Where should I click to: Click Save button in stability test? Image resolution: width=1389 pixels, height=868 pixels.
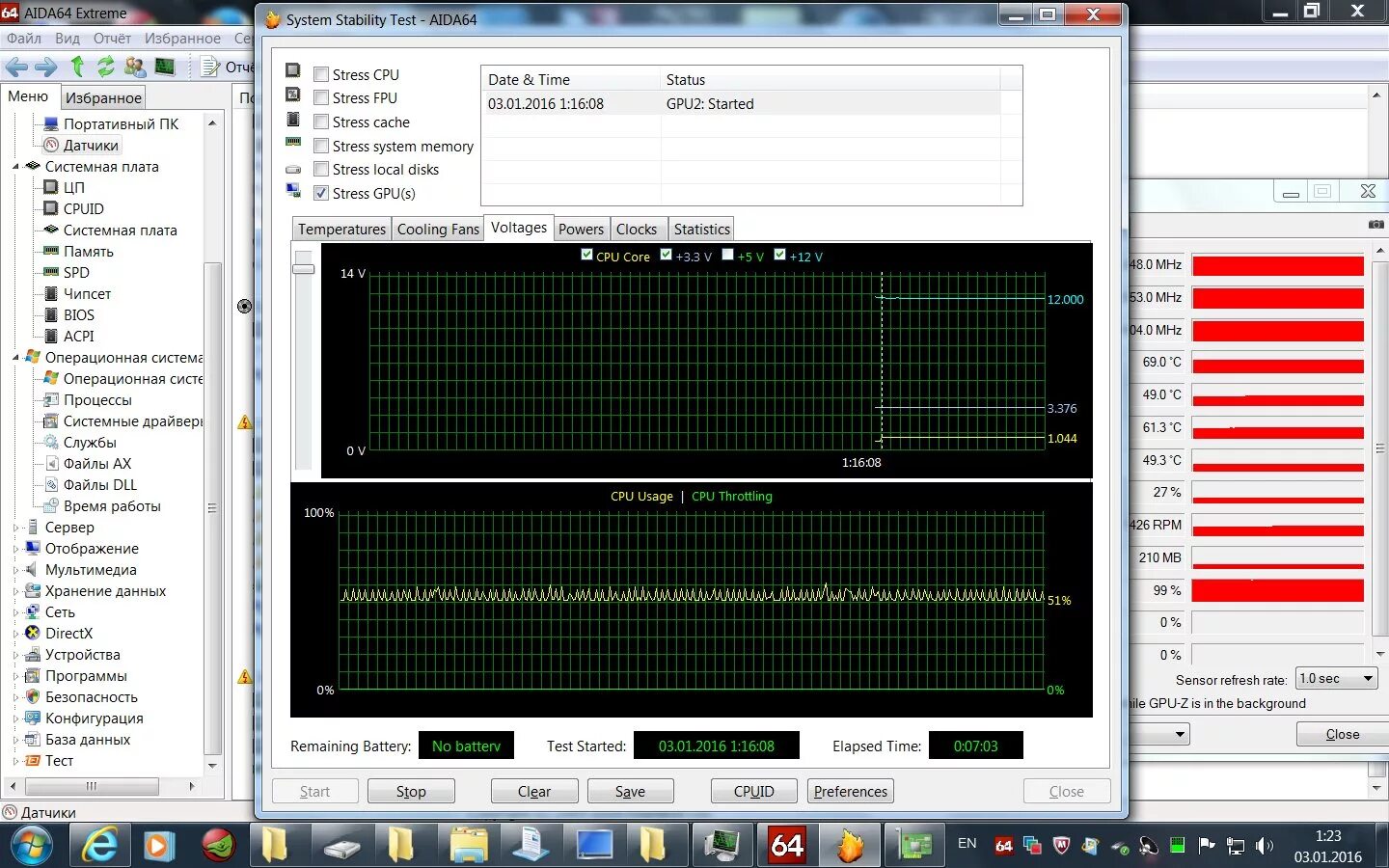pos(630,791)
